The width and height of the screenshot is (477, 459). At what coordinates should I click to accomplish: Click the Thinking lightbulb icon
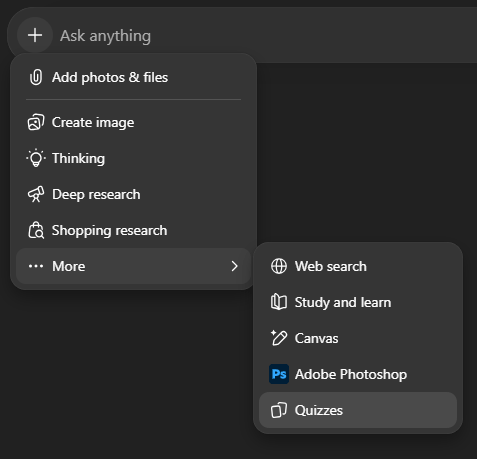(36, 158)
